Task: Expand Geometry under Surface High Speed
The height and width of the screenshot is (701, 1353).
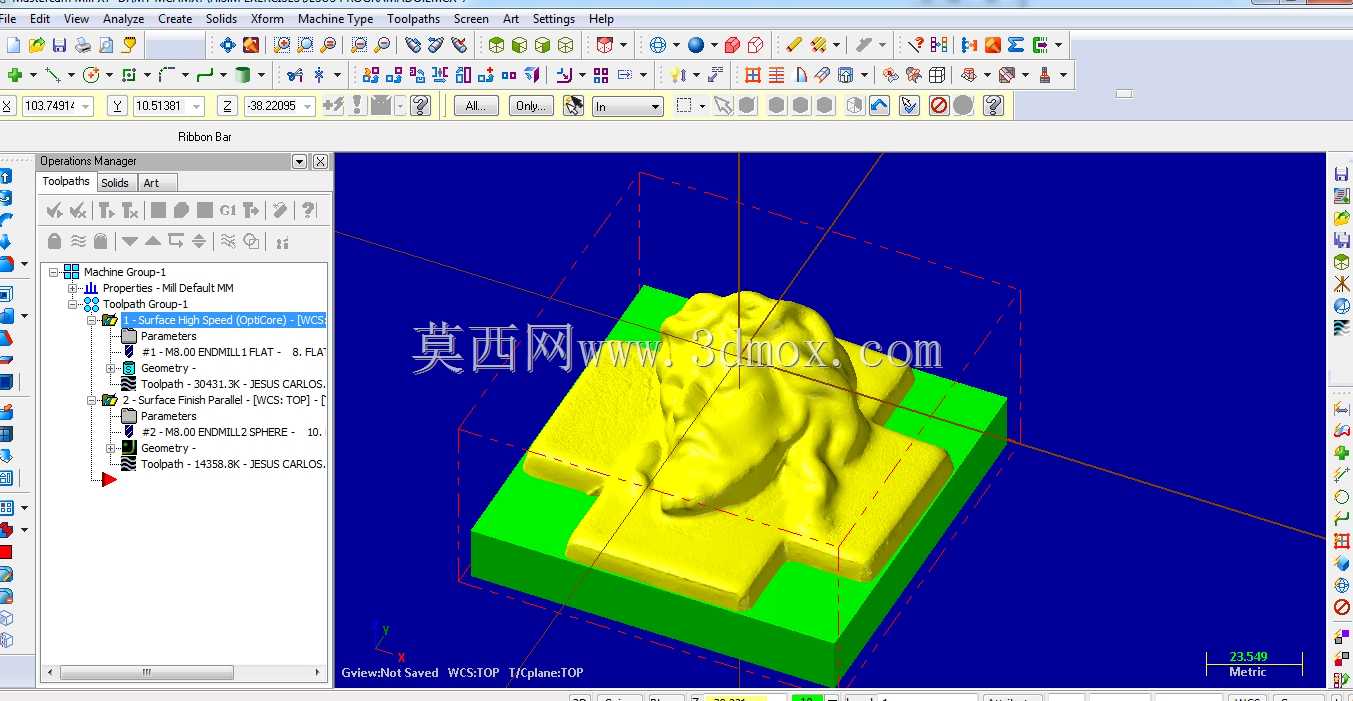Action: pos(110,368)
